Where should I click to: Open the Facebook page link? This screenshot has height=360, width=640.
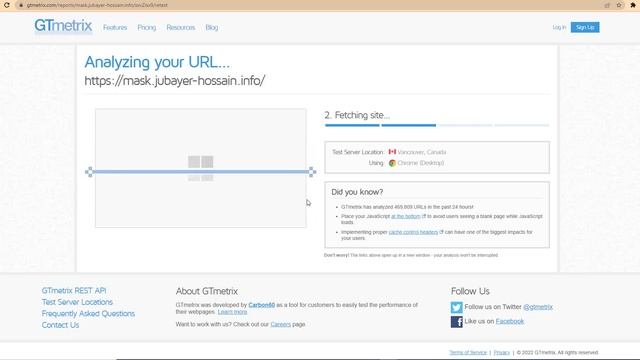click(510, 321)
